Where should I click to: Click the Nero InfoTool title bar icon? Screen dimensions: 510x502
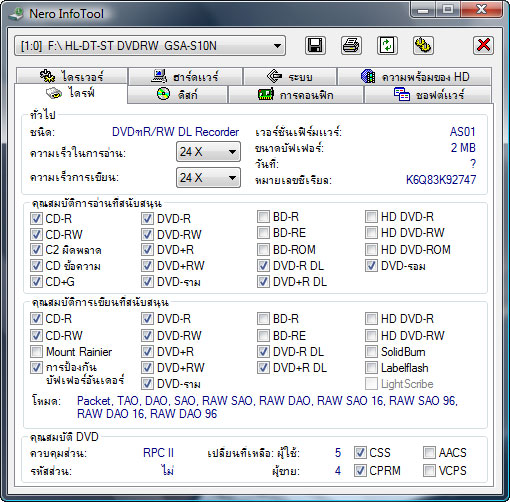click(x=16, y=14)
